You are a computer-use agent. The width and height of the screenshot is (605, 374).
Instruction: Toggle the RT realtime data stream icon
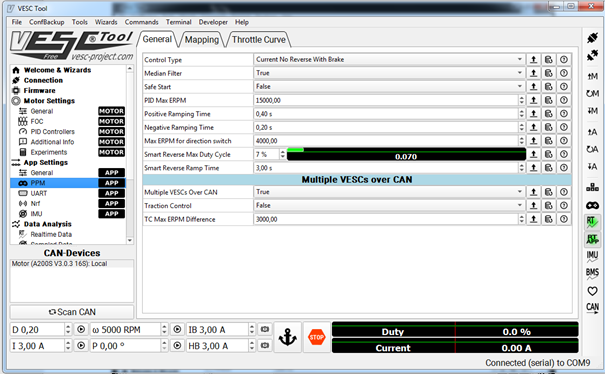pos(592,222)
